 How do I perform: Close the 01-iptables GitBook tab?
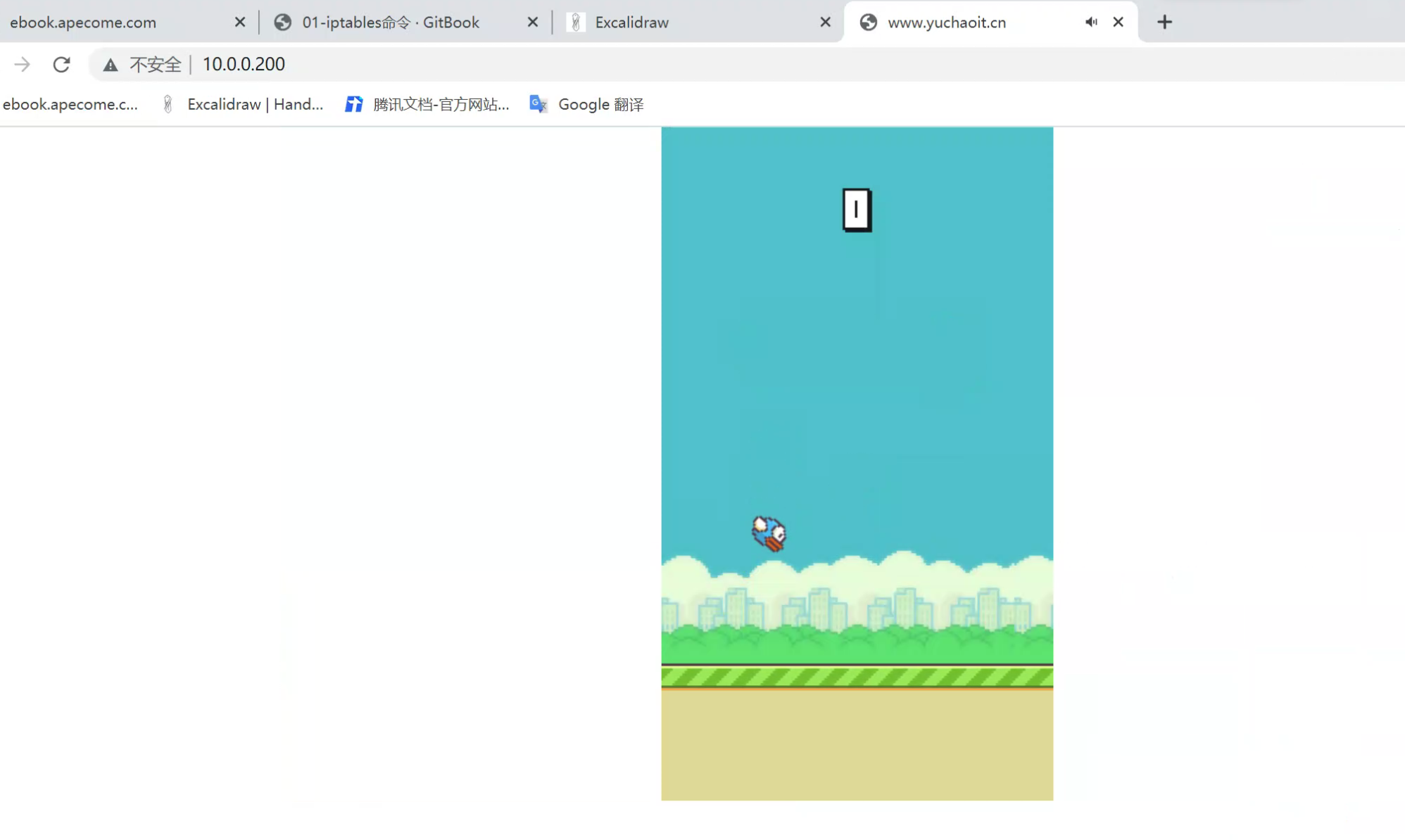click(x=533, y=22)
